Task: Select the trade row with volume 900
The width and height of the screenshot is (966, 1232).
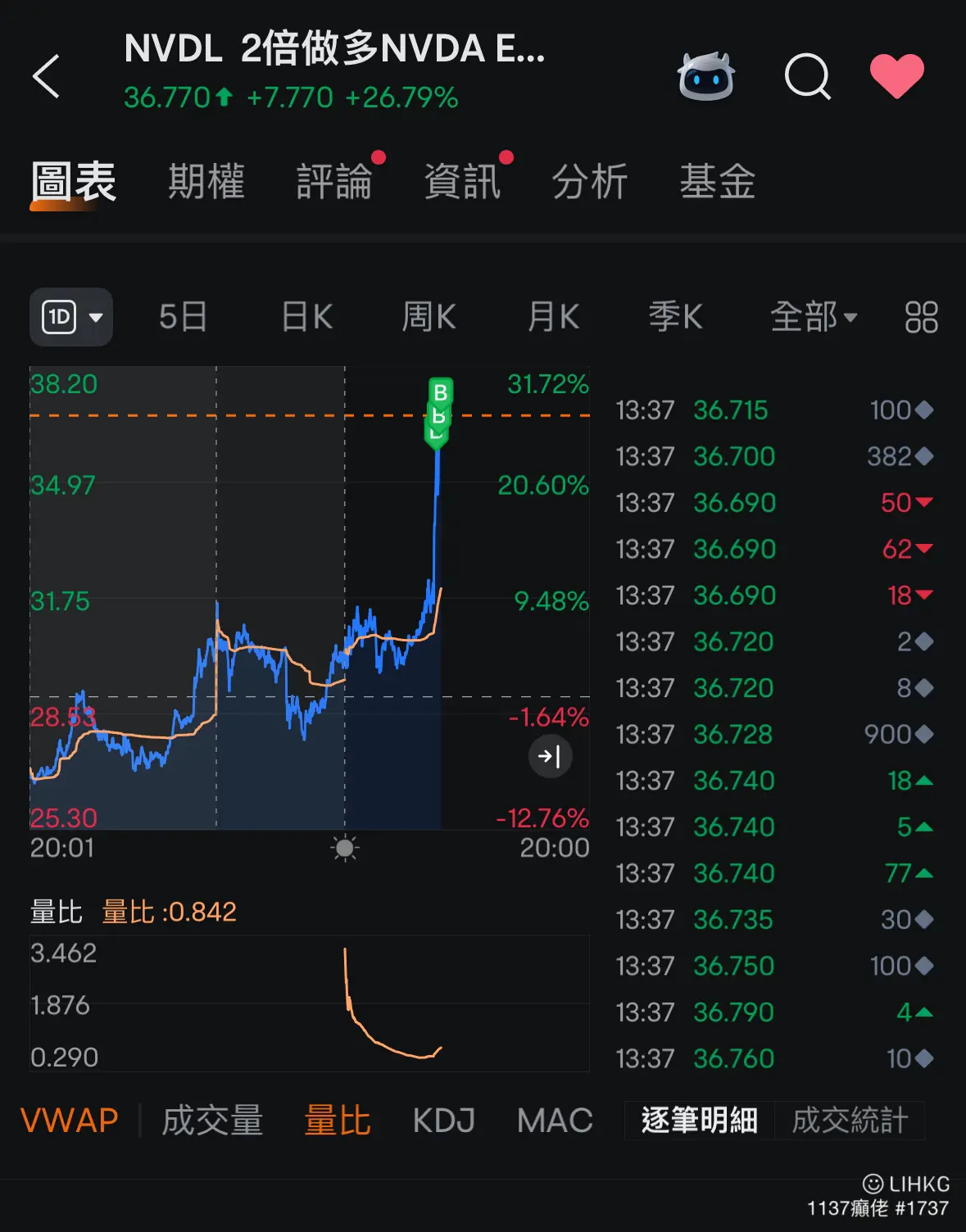Action: [775, 734]
